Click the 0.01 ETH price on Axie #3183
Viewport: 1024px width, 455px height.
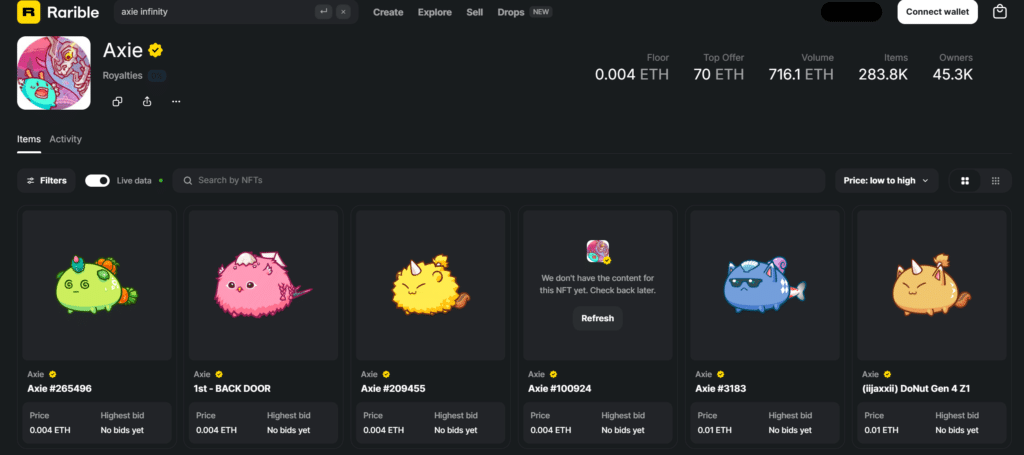click(x=714, y=430)
